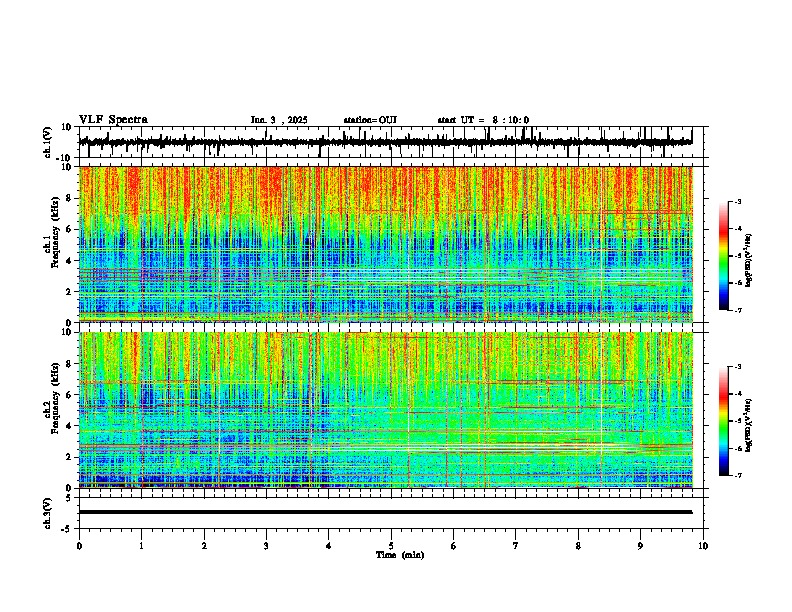The width and height of the screenshot is (792, 612).
Task: Click the ch.3(V) axis label
Action: pyautogui.click(x=48, y=513)
